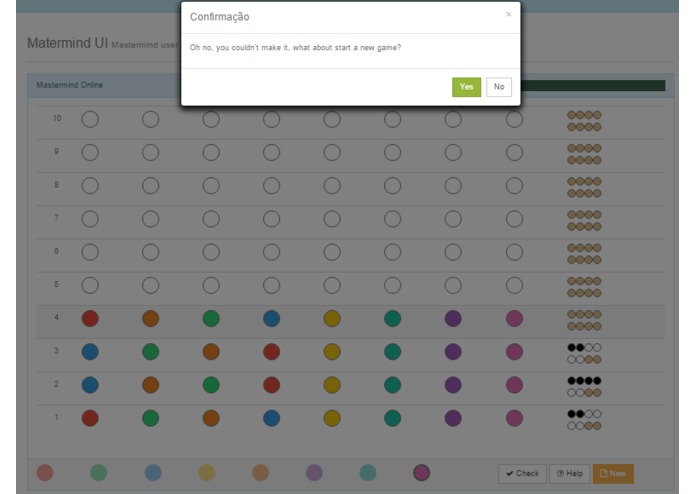Click Yes to start a new game
Image resolution: width=695 pixels, height=494 pixels.
[466, 87]
